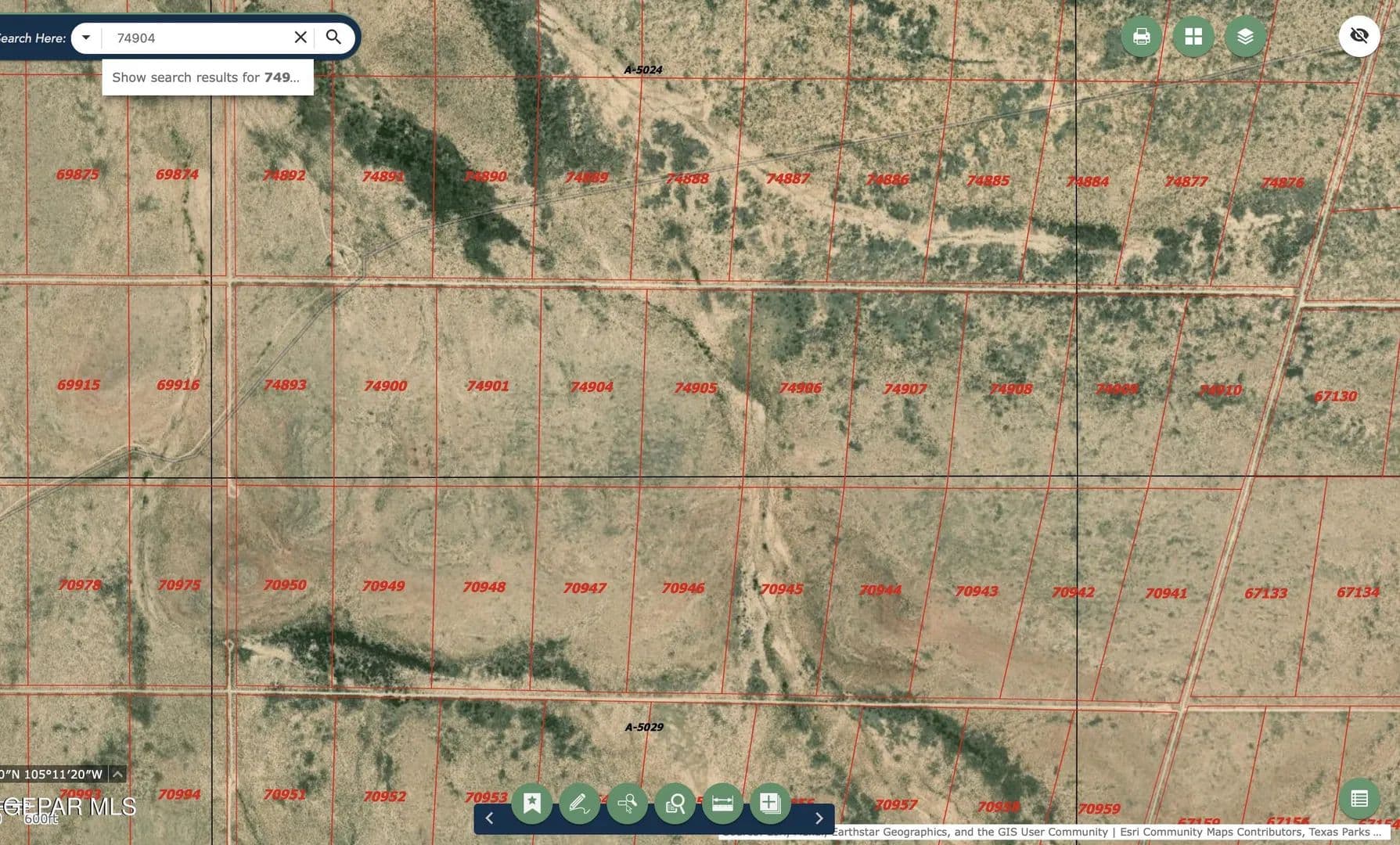Open the select-and-query tool
Screen dimensions: 1400x845
[x=627, y=803]
